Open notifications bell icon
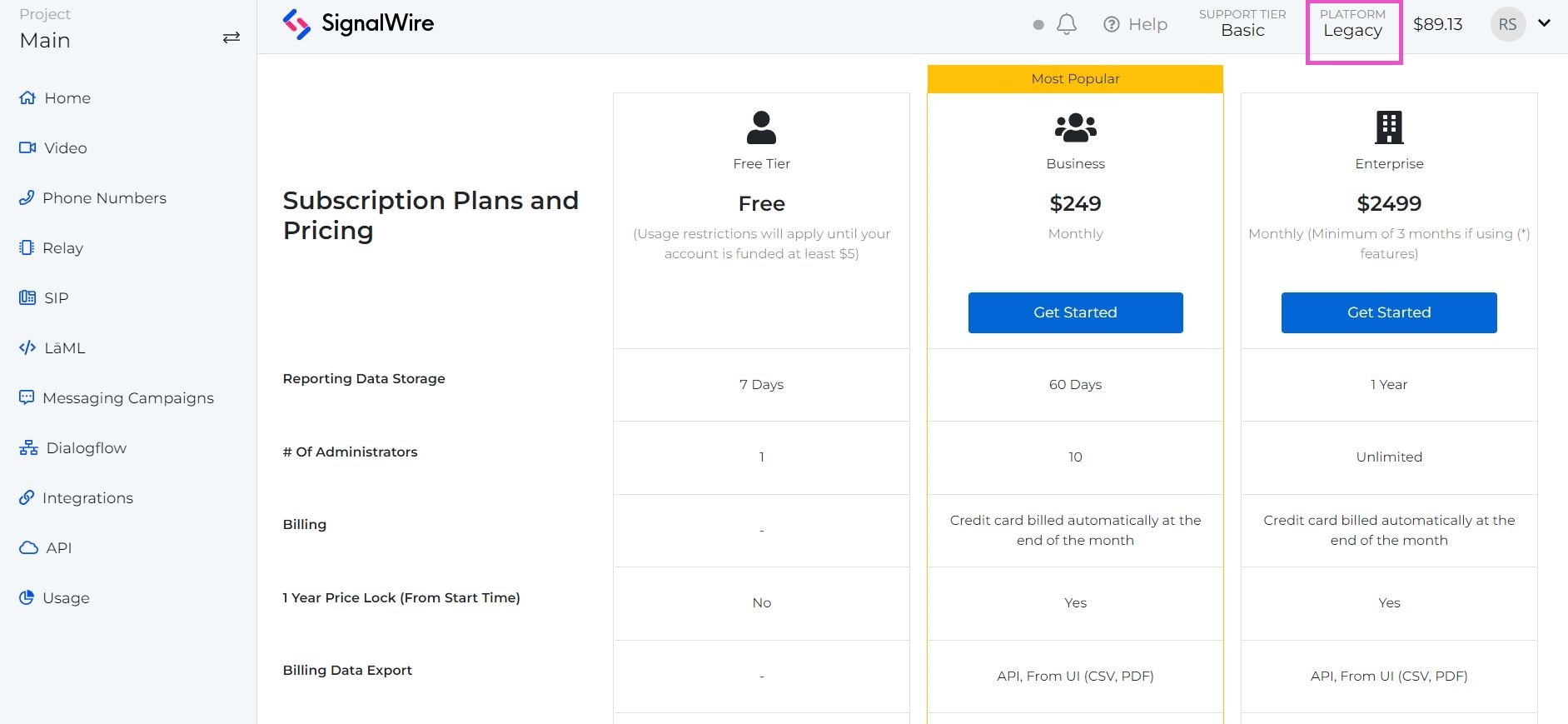Image resolution: width=1568 pixels, height=724 pixels. click(1067, 24)
